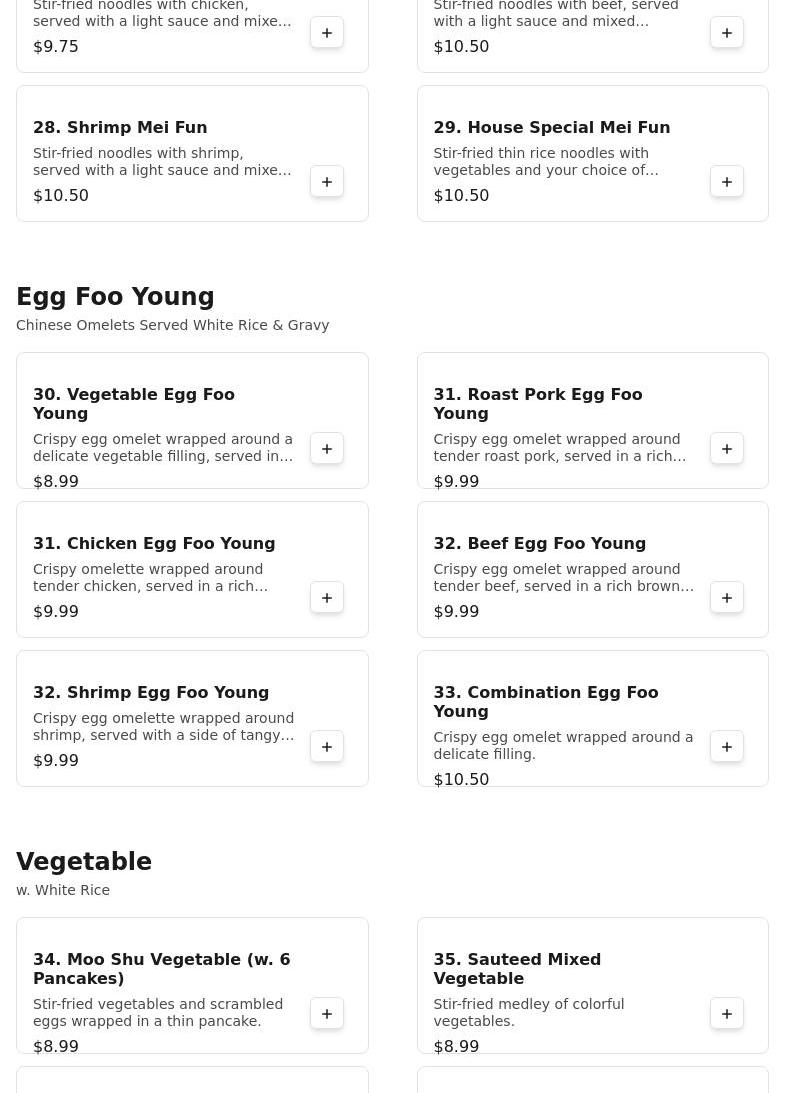Click plus button for Vegetable Egg Foo Young
This screenshot has height=1093, width=785.
tap(327, 449)
